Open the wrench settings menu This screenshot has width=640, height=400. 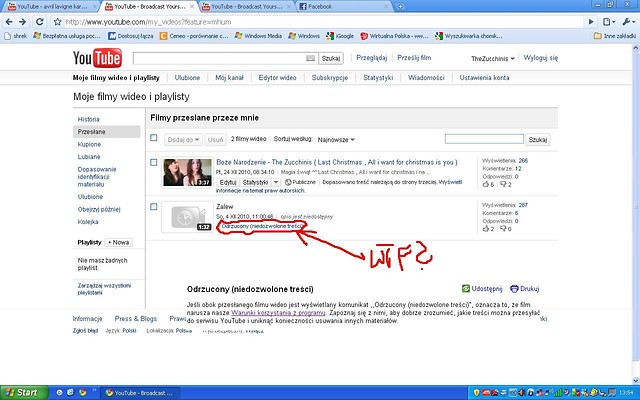tap(627, 22)
